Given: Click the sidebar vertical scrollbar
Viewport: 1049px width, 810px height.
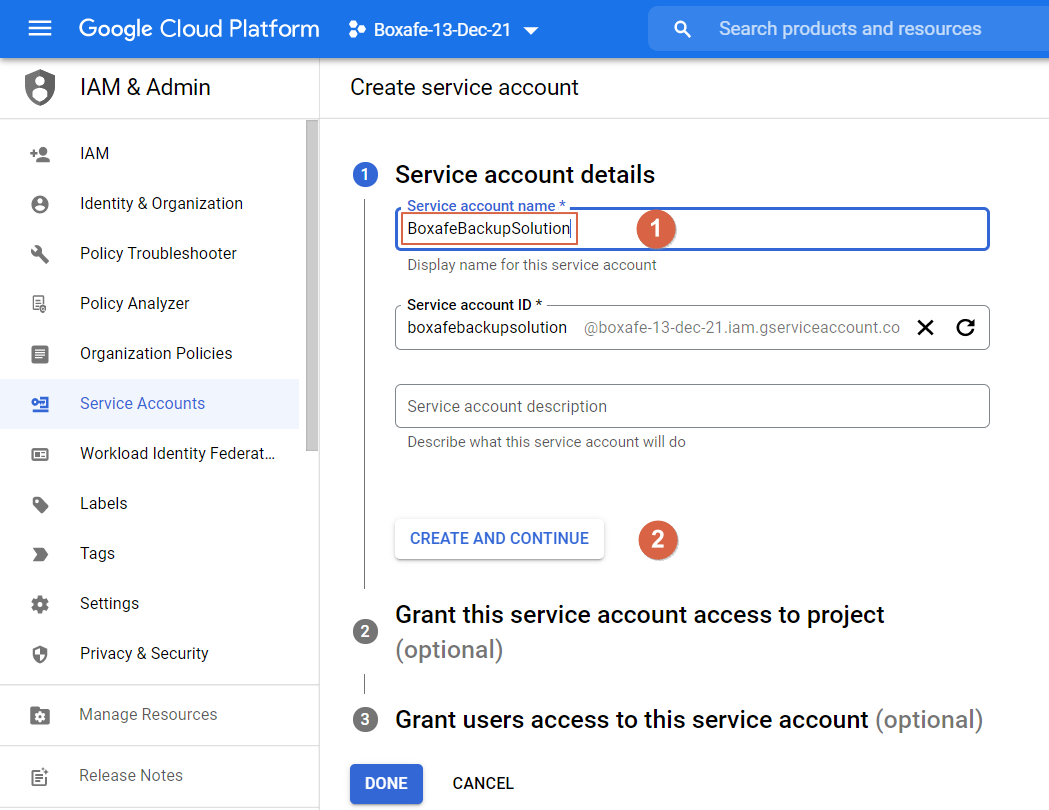Looking at the screenshot, I should (312, 285).
